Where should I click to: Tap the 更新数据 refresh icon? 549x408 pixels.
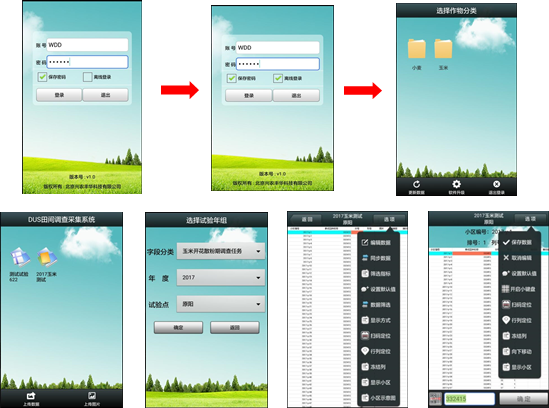[x=416, y=184]
